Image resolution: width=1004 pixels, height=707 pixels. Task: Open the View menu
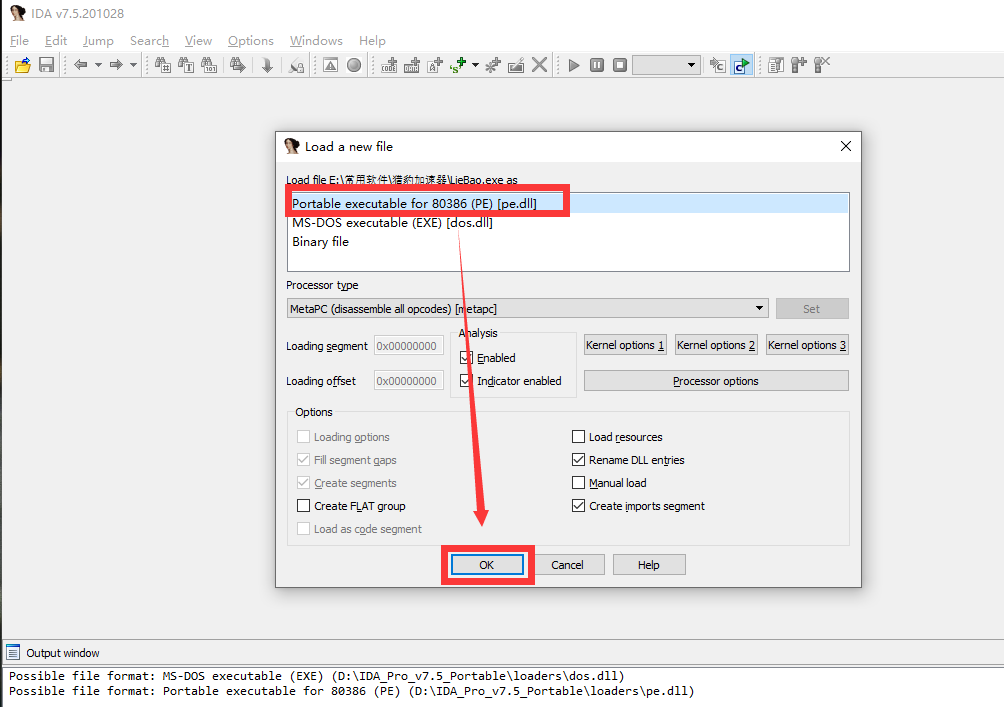click(198, 40)
